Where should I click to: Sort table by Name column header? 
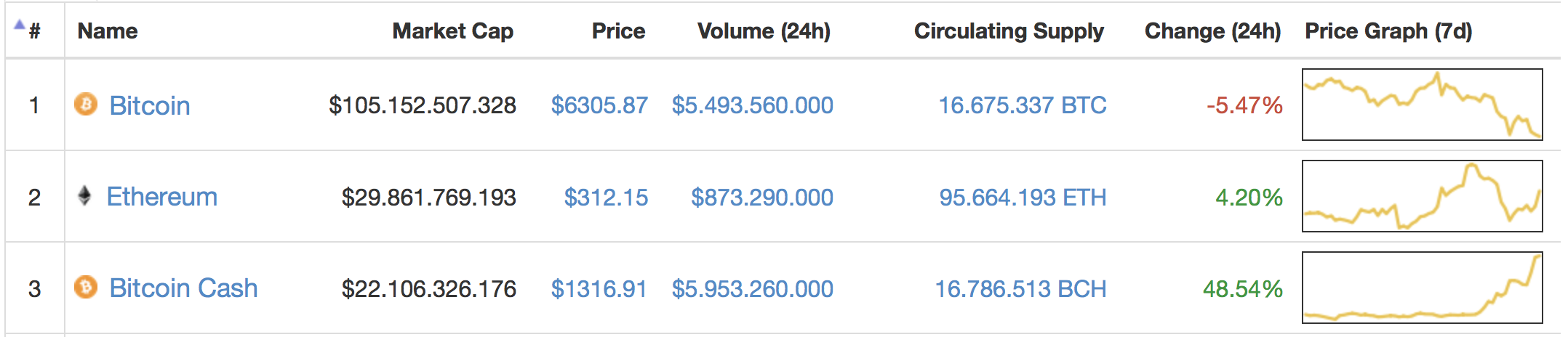point(108,31)
